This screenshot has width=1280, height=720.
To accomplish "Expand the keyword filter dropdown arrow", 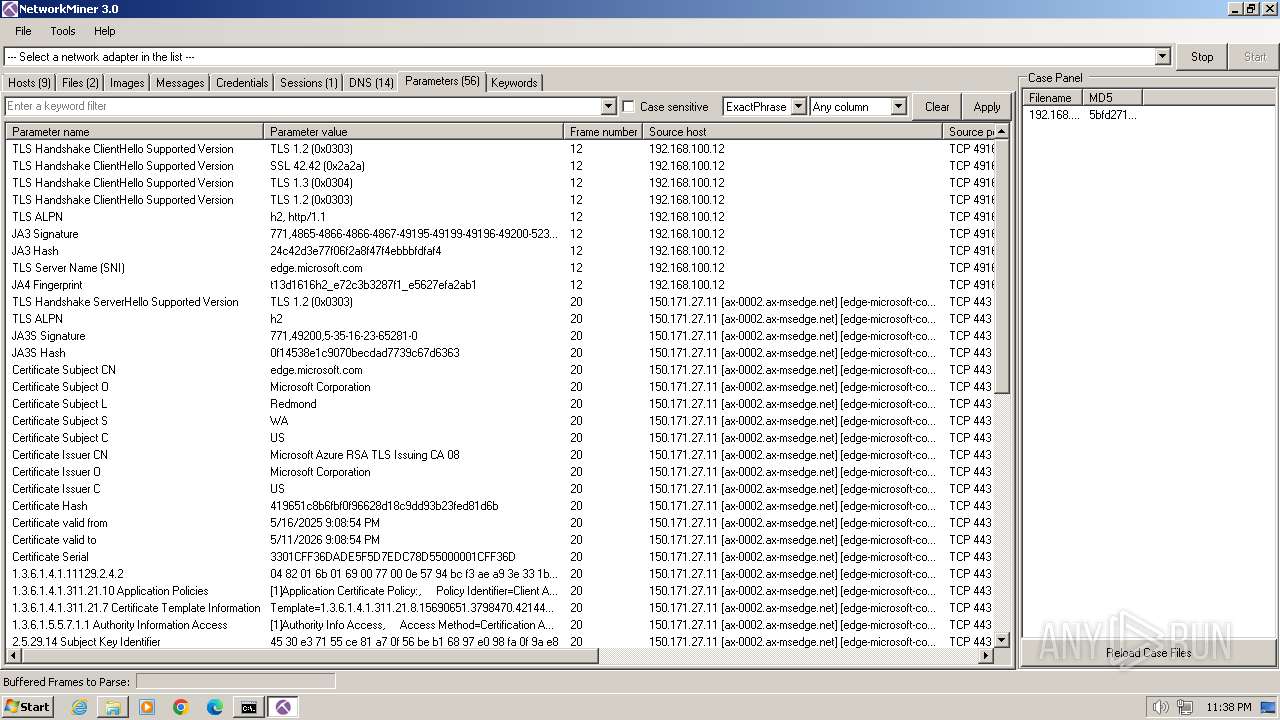I will click(x=608, y=106).
